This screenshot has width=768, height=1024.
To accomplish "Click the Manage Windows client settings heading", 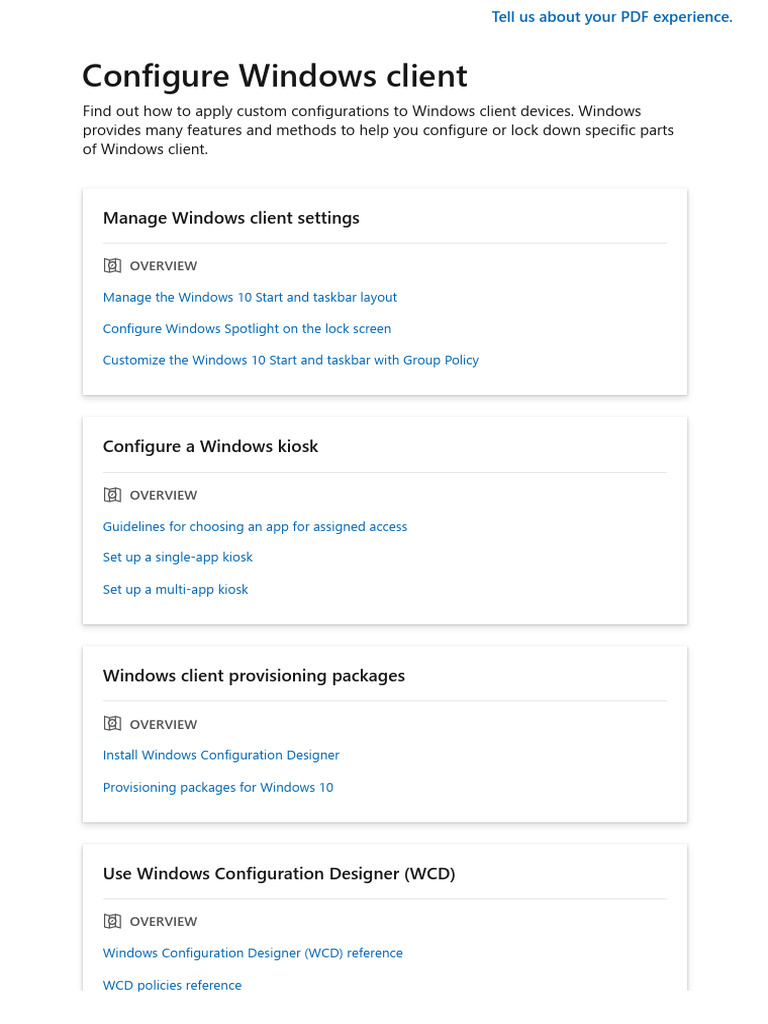I will pyautogui.click(x=231, y=217).
